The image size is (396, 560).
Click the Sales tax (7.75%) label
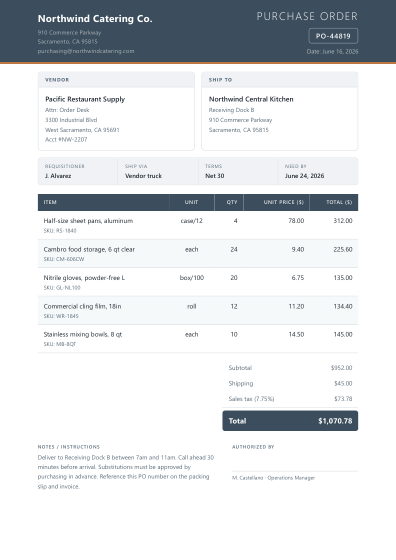pyautogui.click(x=251, y=399)
